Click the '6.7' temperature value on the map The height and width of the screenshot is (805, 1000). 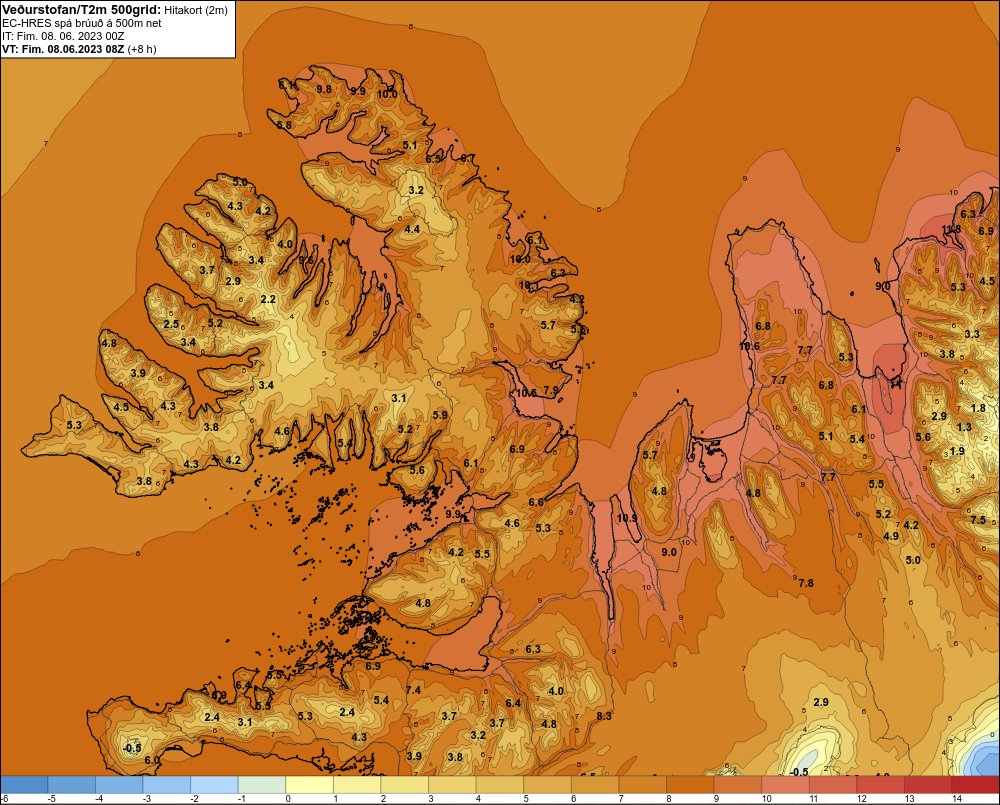(x=467, y=159)
